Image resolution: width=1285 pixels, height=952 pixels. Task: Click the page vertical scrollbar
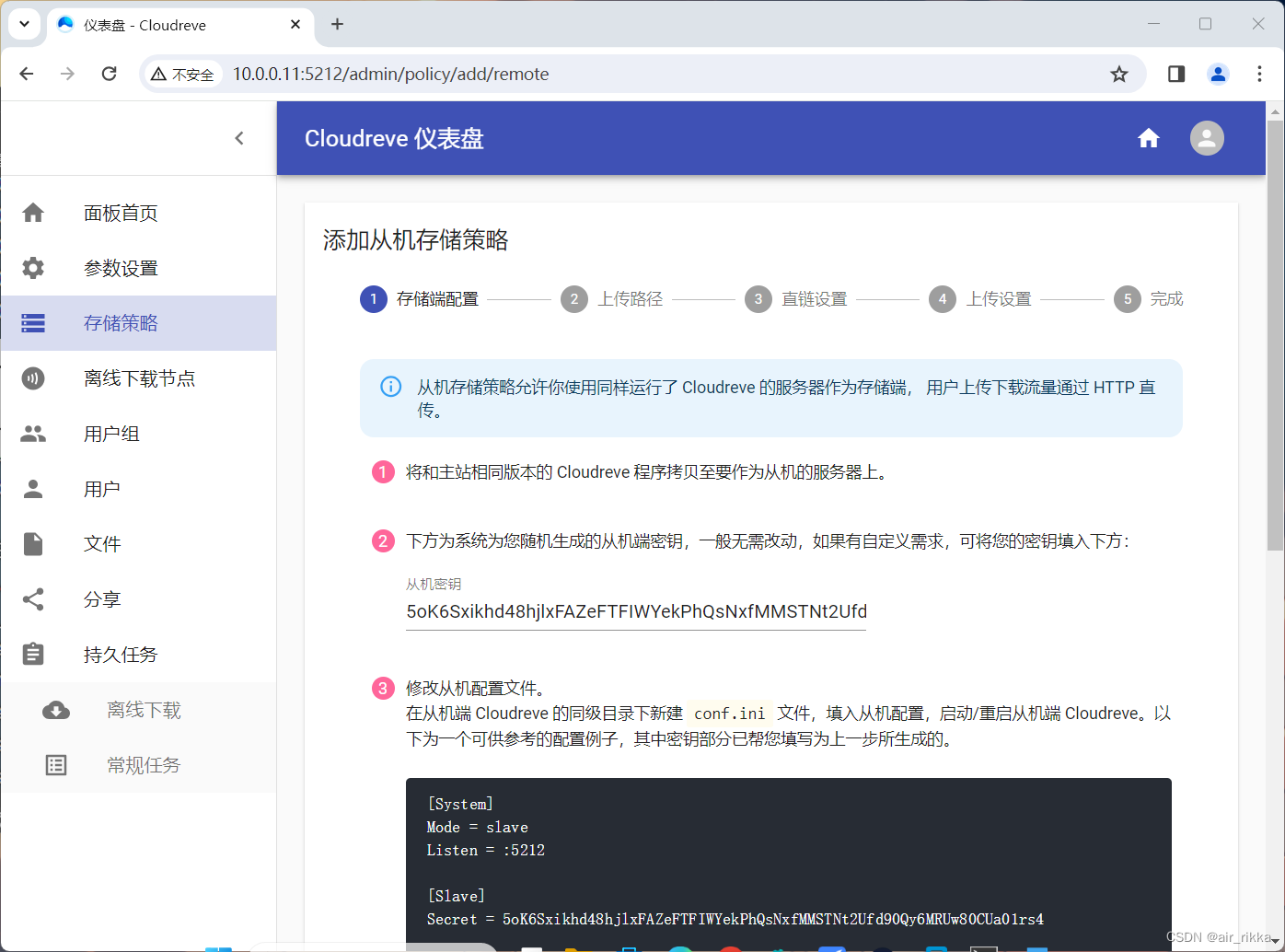click(1275, 337)
